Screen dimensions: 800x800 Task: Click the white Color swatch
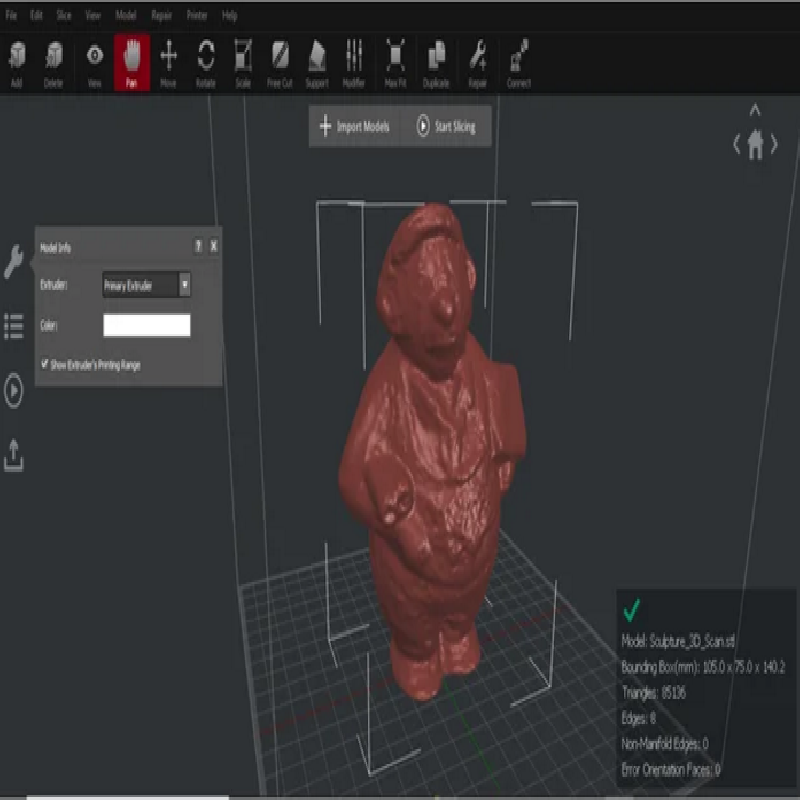click(146, 325)
